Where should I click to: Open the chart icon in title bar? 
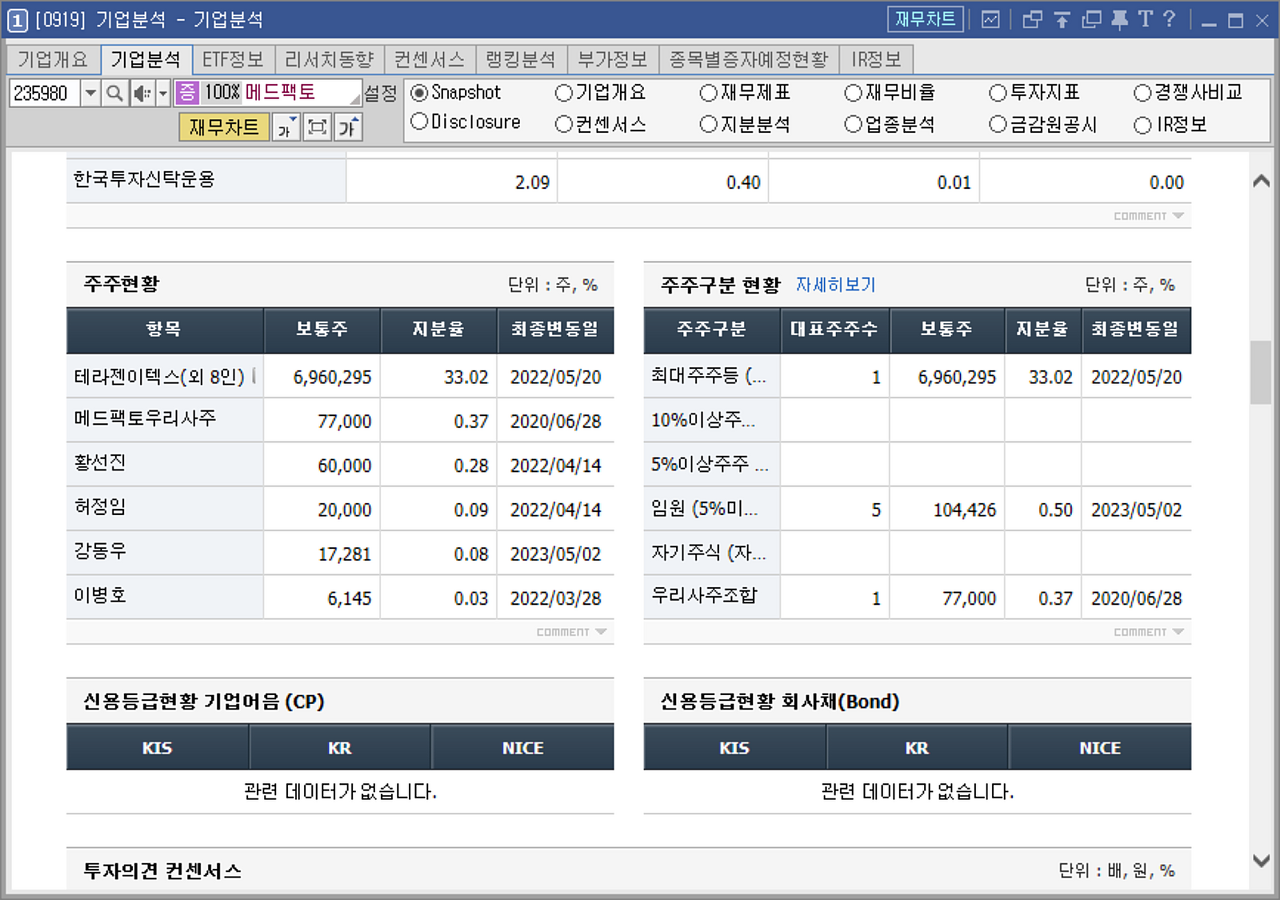pos(990,20)
